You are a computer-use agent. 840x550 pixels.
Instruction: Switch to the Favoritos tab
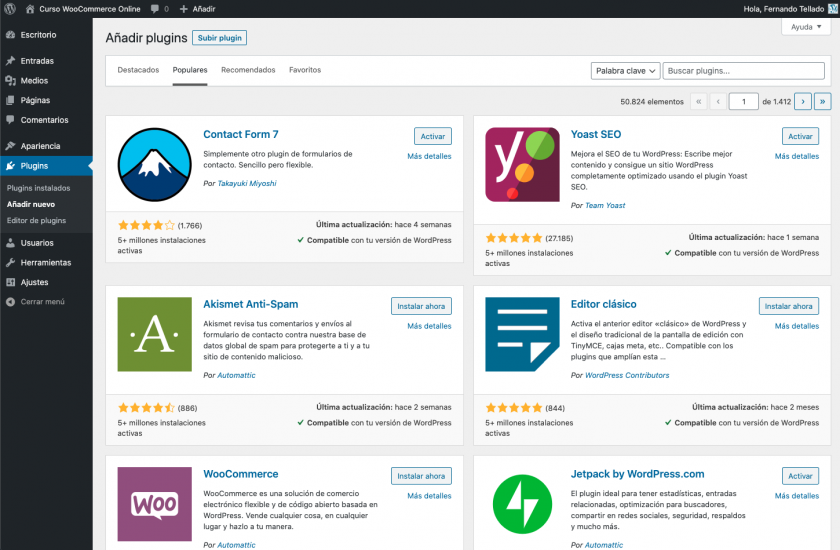[x=305, y=70]
